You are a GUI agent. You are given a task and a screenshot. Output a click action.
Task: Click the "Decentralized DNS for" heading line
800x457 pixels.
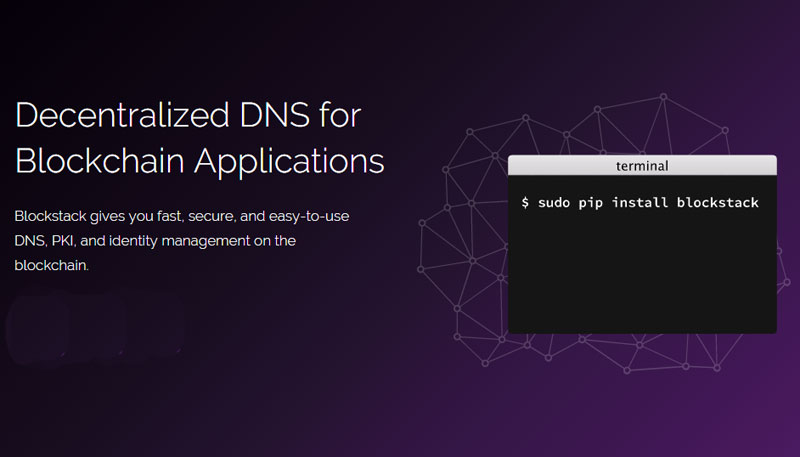click(x=188, y=115)
